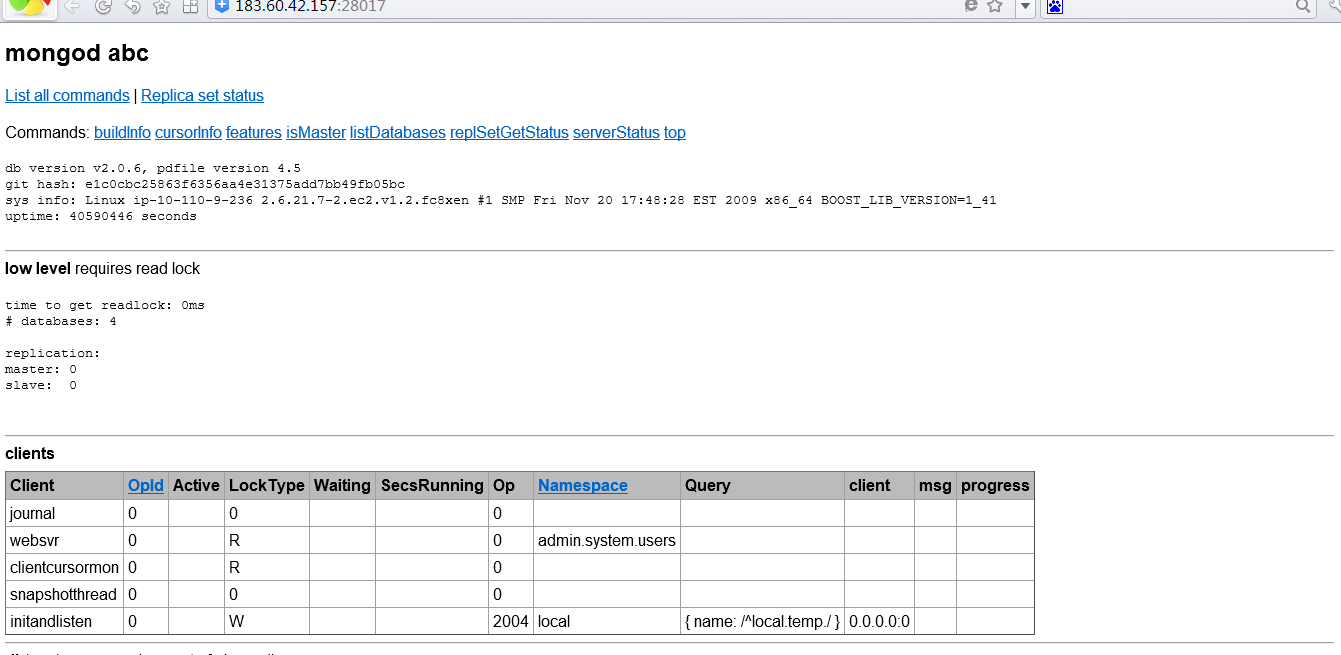
Task: Open the features command link
Action: point(254,133)
